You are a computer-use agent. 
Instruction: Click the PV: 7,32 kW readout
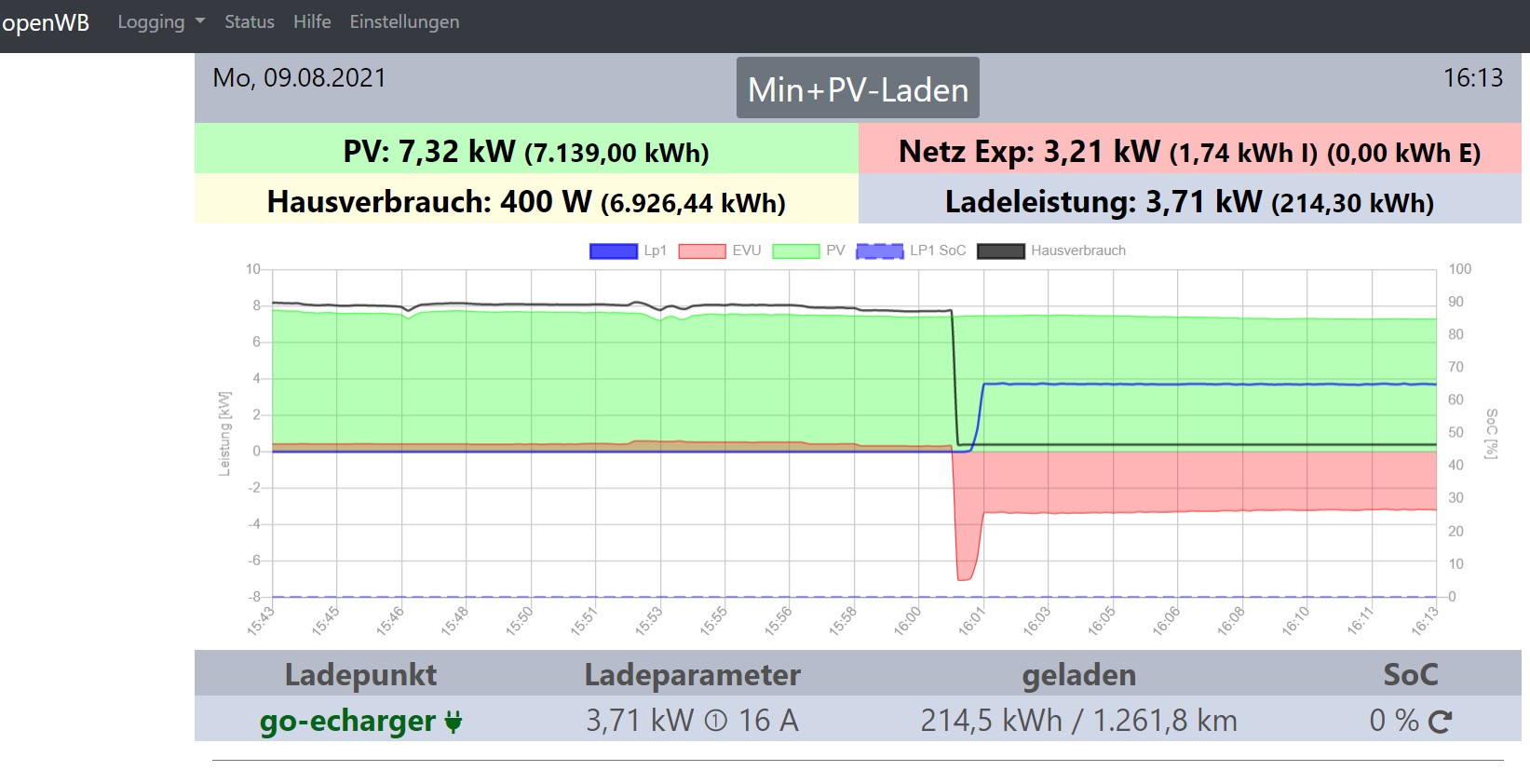(x=526, y=150)
